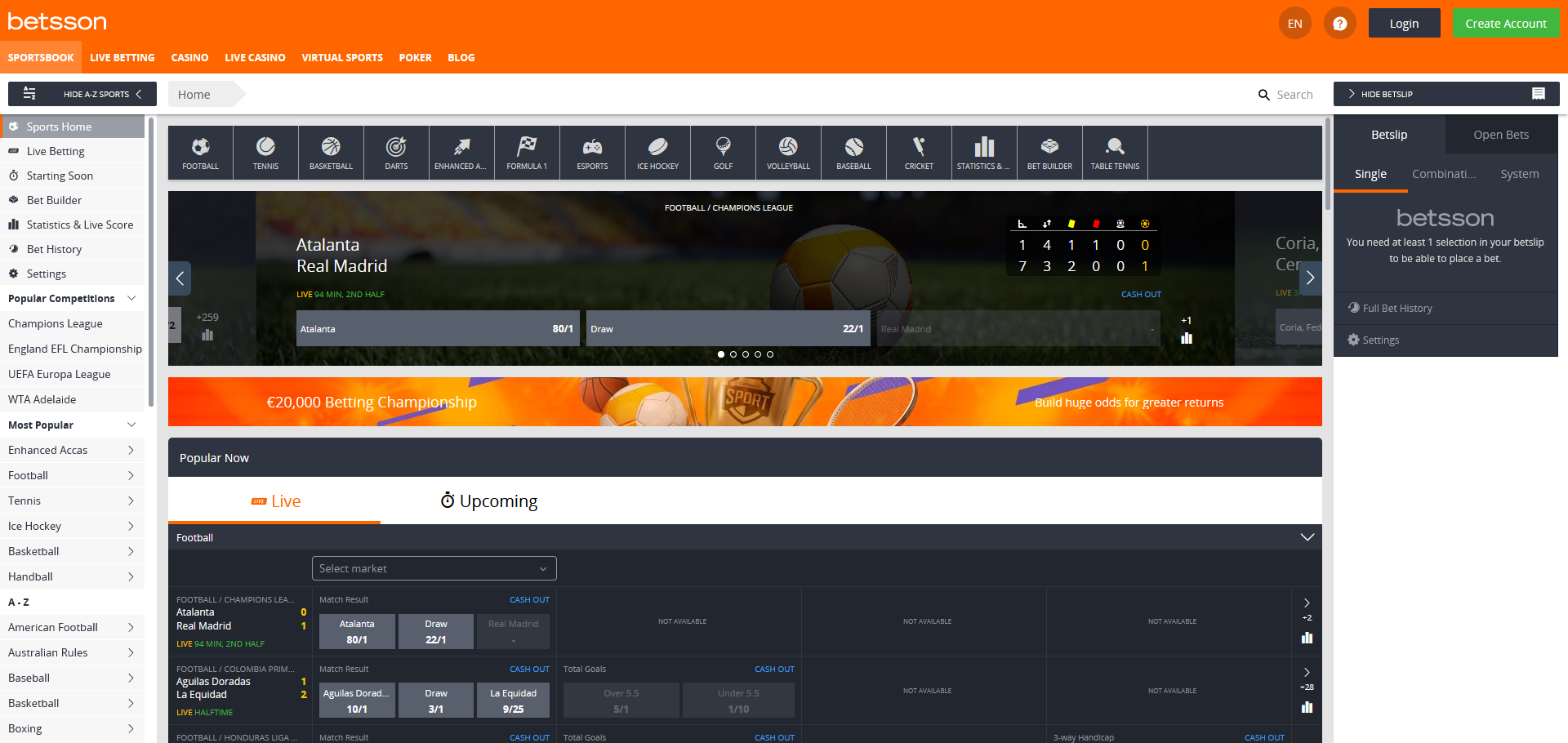Collapse the Football live section
The image size is (1568, 743).
coord(1307,537)
